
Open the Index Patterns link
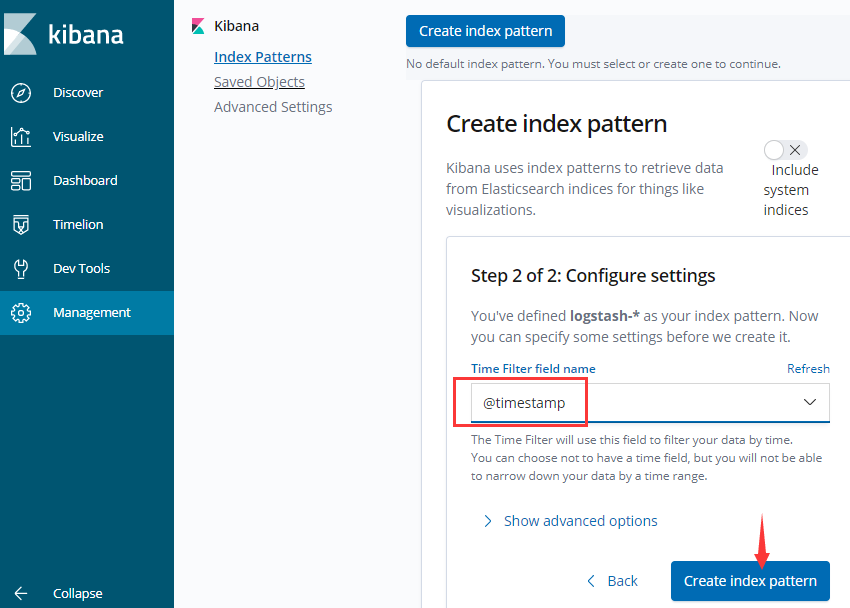click(263, 57)
